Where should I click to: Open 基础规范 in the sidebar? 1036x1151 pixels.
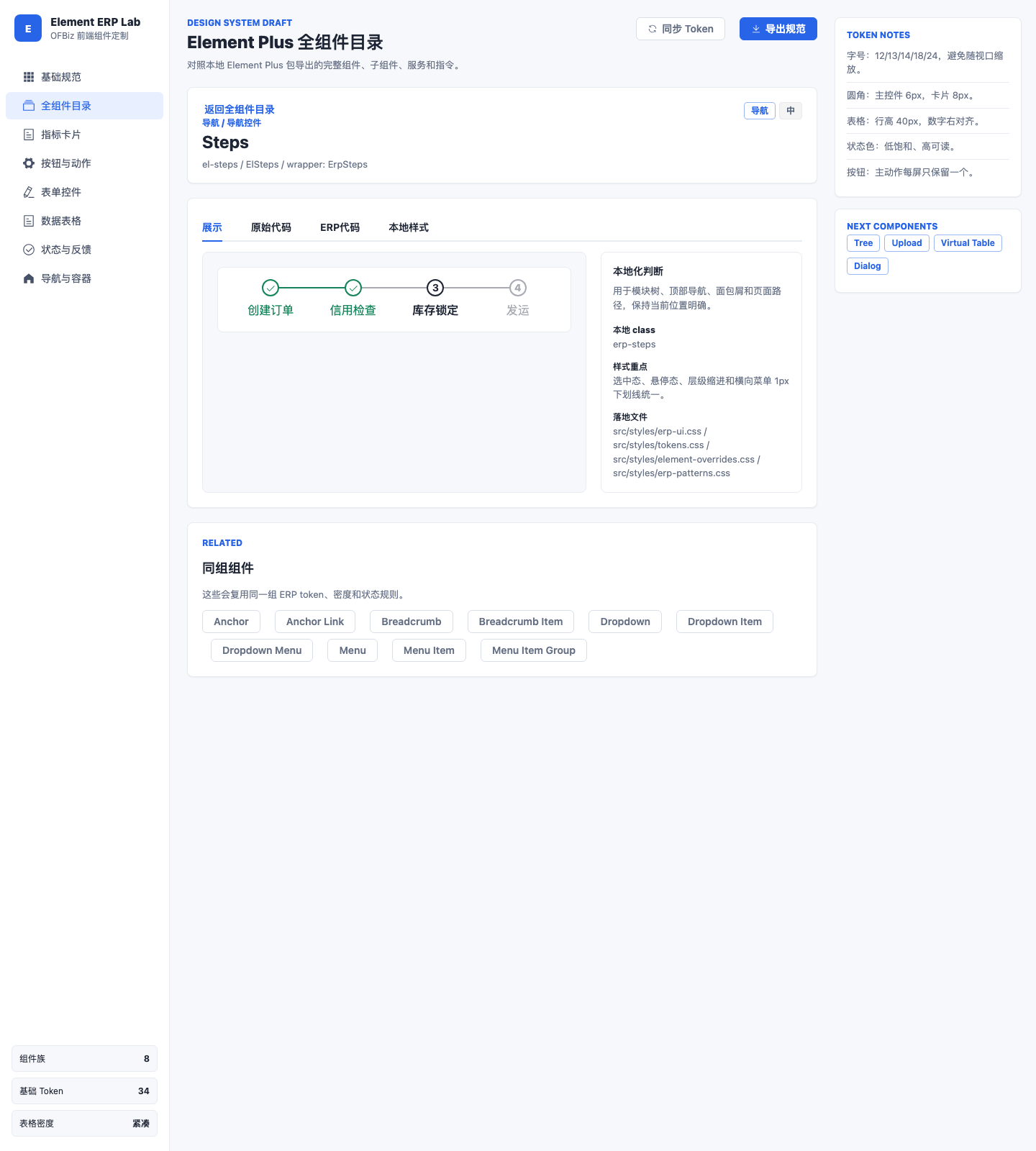84,77
